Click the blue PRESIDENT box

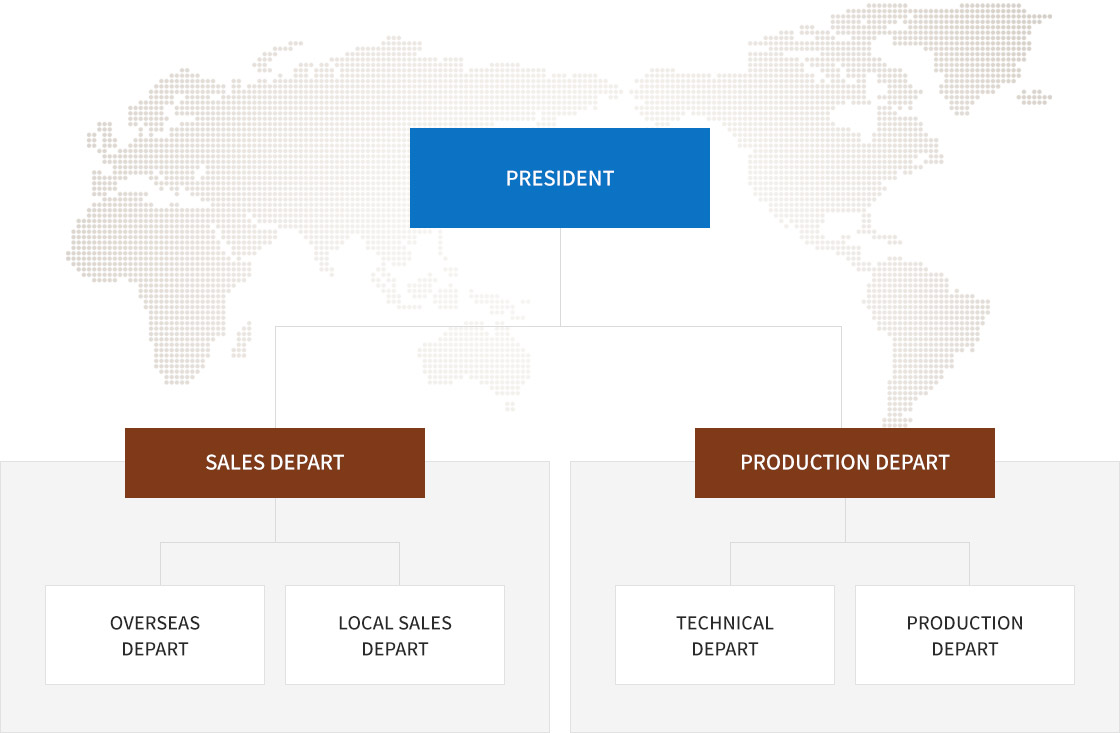(559, 178)
